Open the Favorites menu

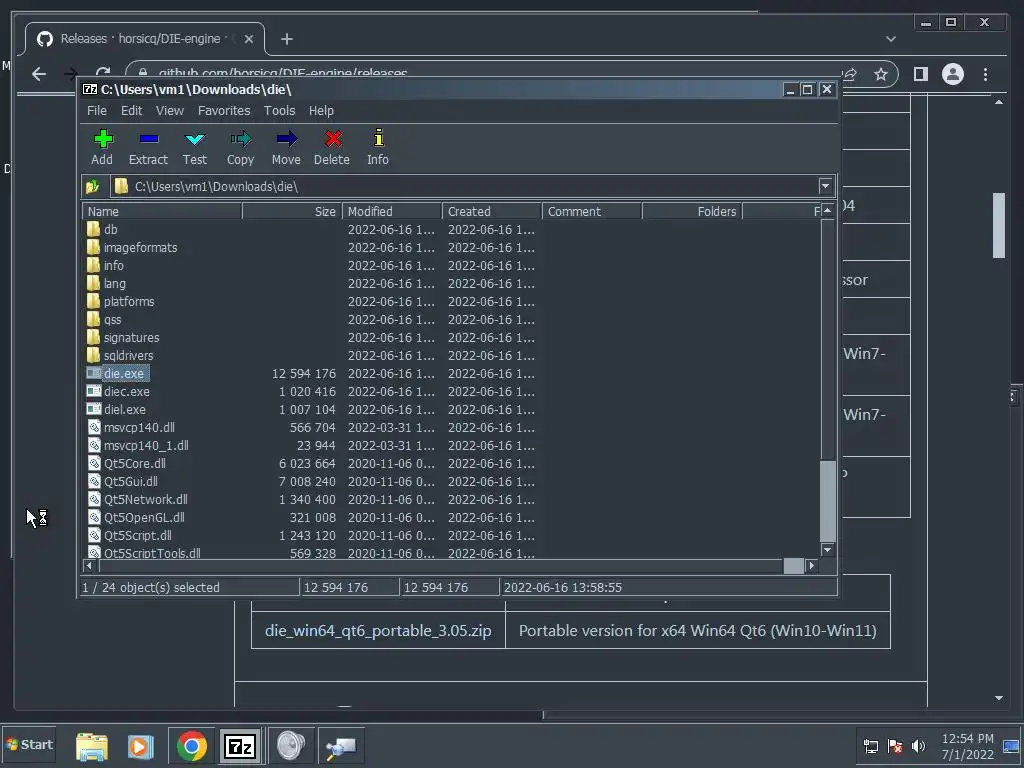click(x=224, y=111)
